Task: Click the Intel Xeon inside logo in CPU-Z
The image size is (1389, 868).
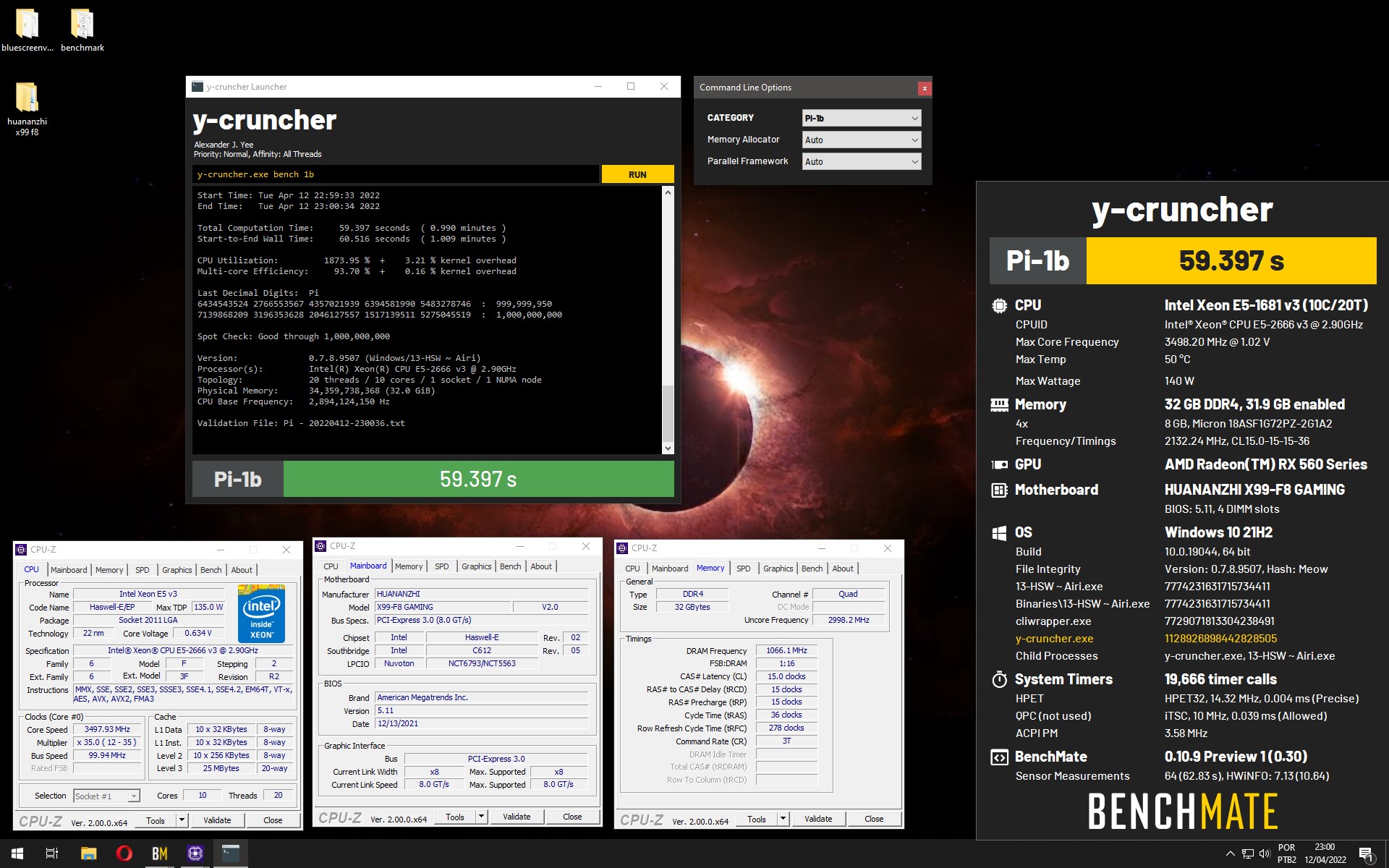Action: click(x=261, y=613)
